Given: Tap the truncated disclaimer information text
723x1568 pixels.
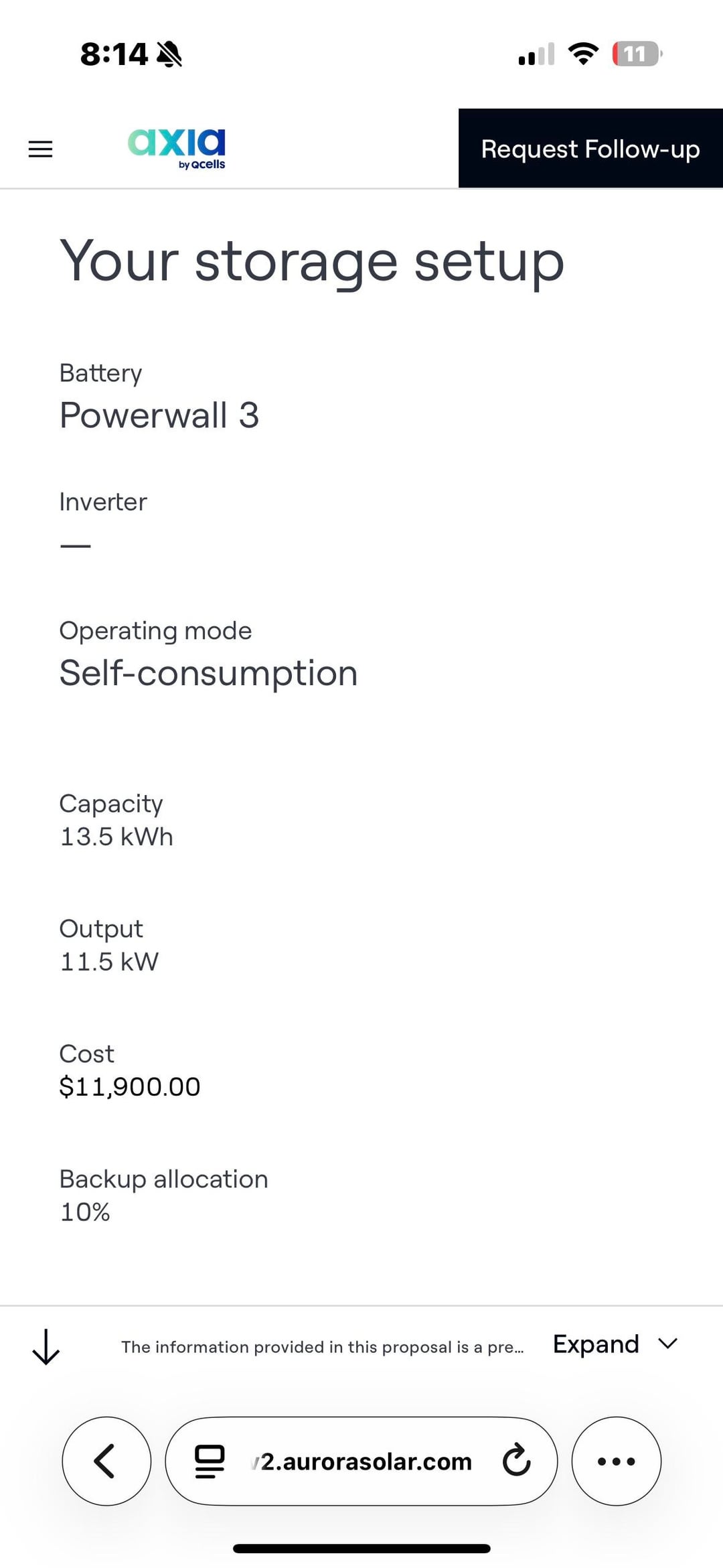Looking at the screenshot, I should (322, 1347).
